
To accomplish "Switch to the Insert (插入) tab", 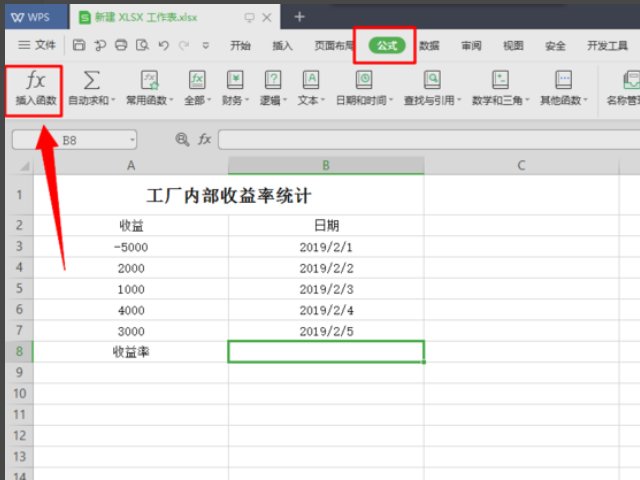I will 282,45.
